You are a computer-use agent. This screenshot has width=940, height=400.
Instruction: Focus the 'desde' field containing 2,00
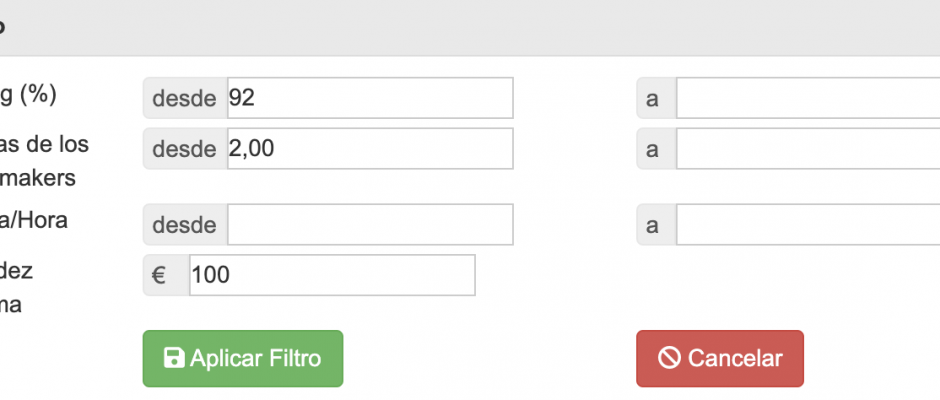coord(370,148)
